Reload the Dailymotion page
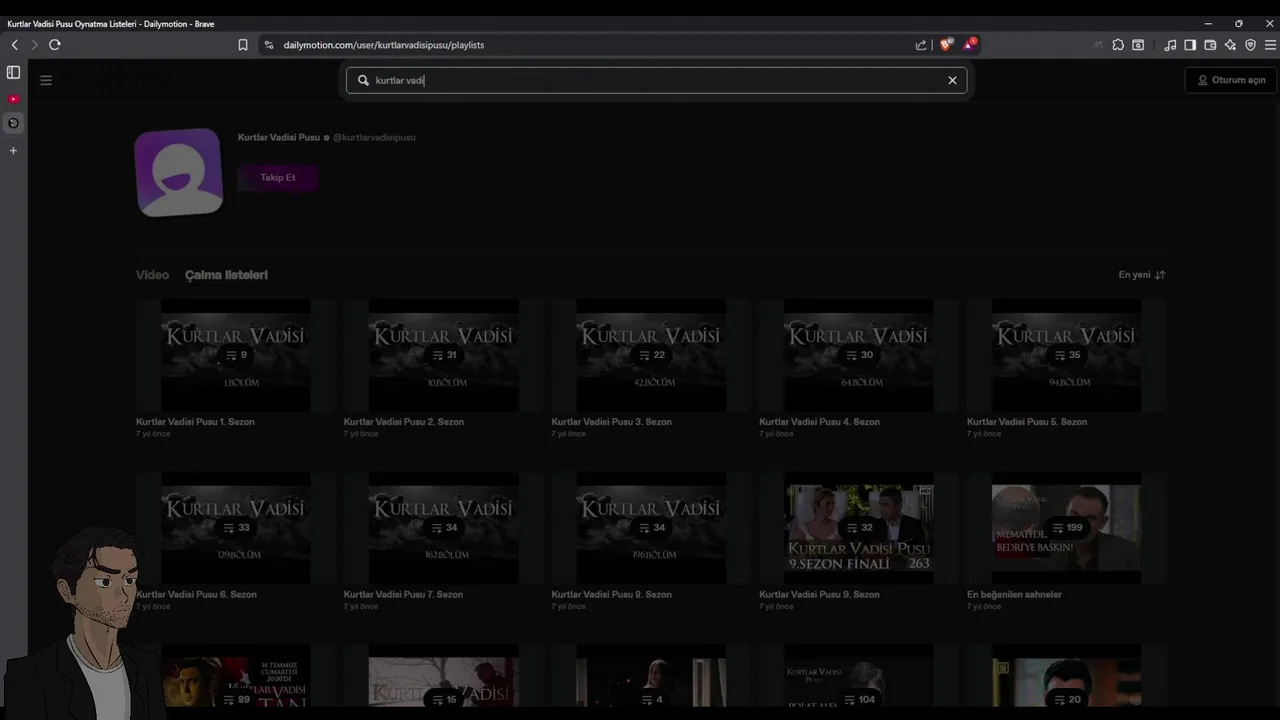This screenshot has width=1280, height=720. tap(55, 45)
